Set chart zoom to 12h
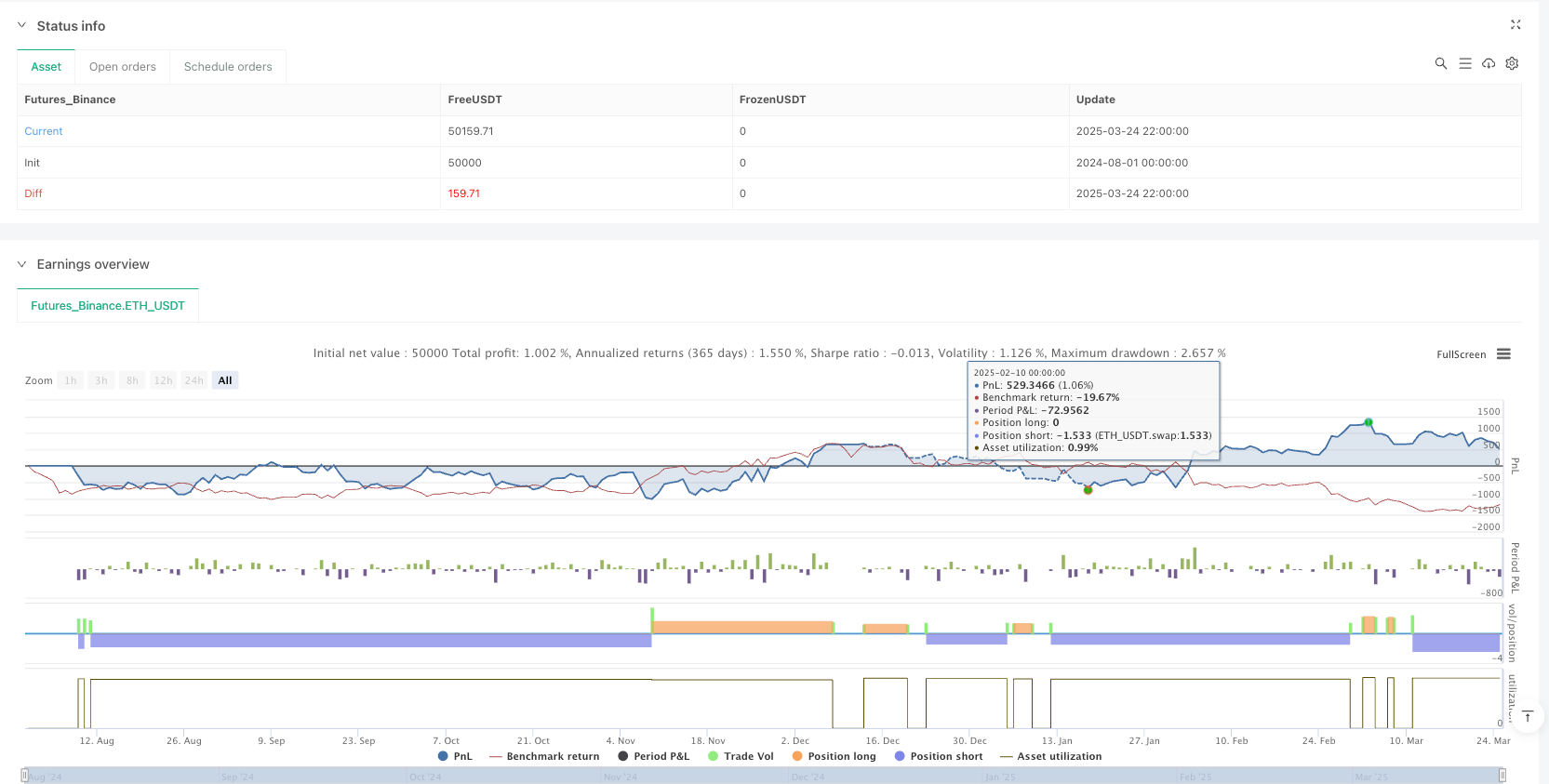Screen dimensions: 1549x784 tap(163, 380)
